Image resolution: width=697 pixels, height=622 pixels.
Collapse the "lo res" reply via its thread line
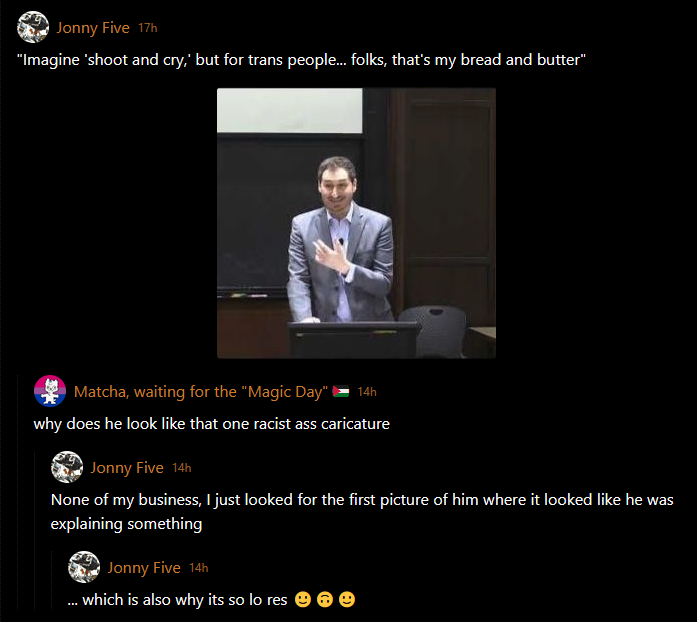[52, 580]
